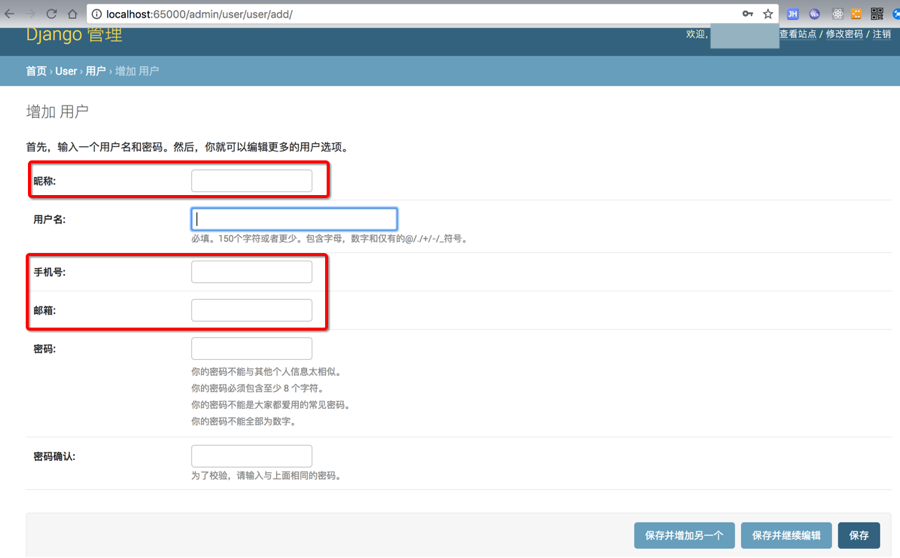Viewport: 900px width, 558px height.
Task: Open the saved passwords key icon
Action: (747, 14)
